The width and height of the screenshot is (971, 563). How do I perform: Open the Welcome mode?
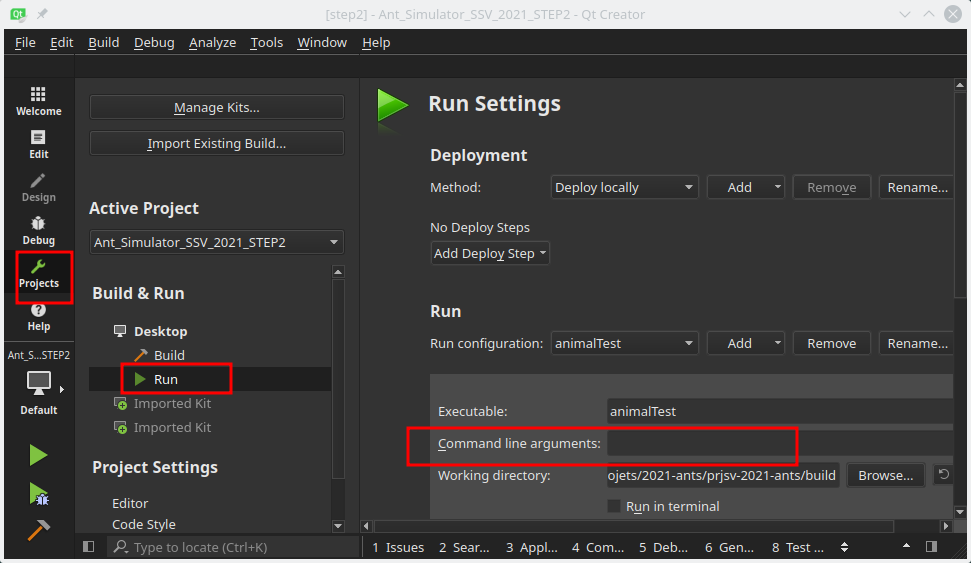(38, 102)
